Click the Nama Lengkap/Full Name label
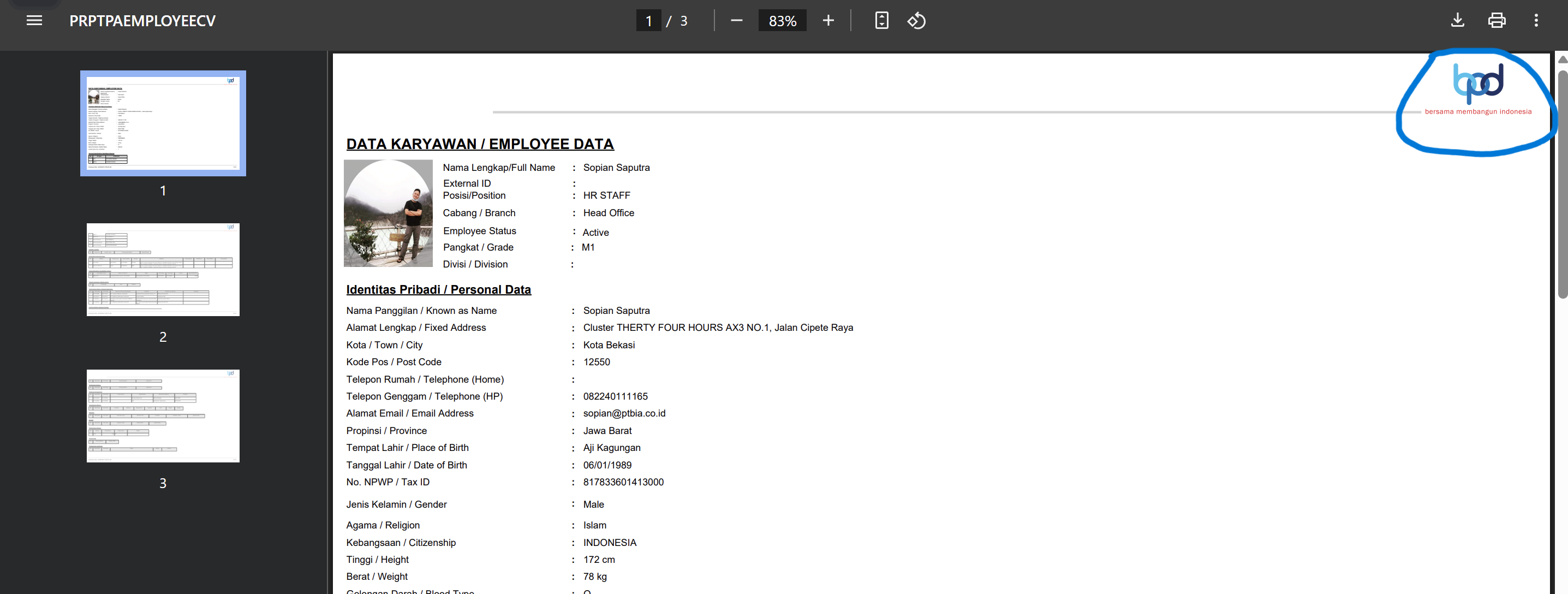This screenshot has height=594, width=1568. click(x=498, y=168)
